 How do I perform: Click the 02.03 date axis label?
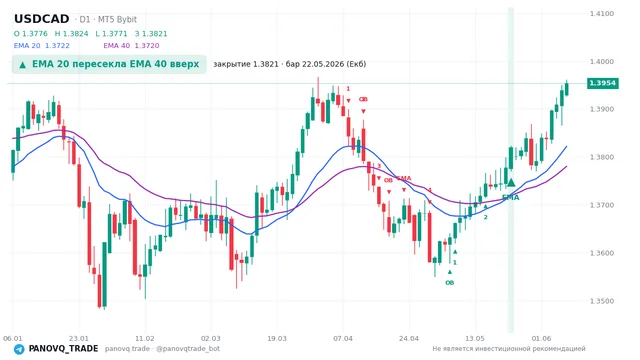[211, 338]
